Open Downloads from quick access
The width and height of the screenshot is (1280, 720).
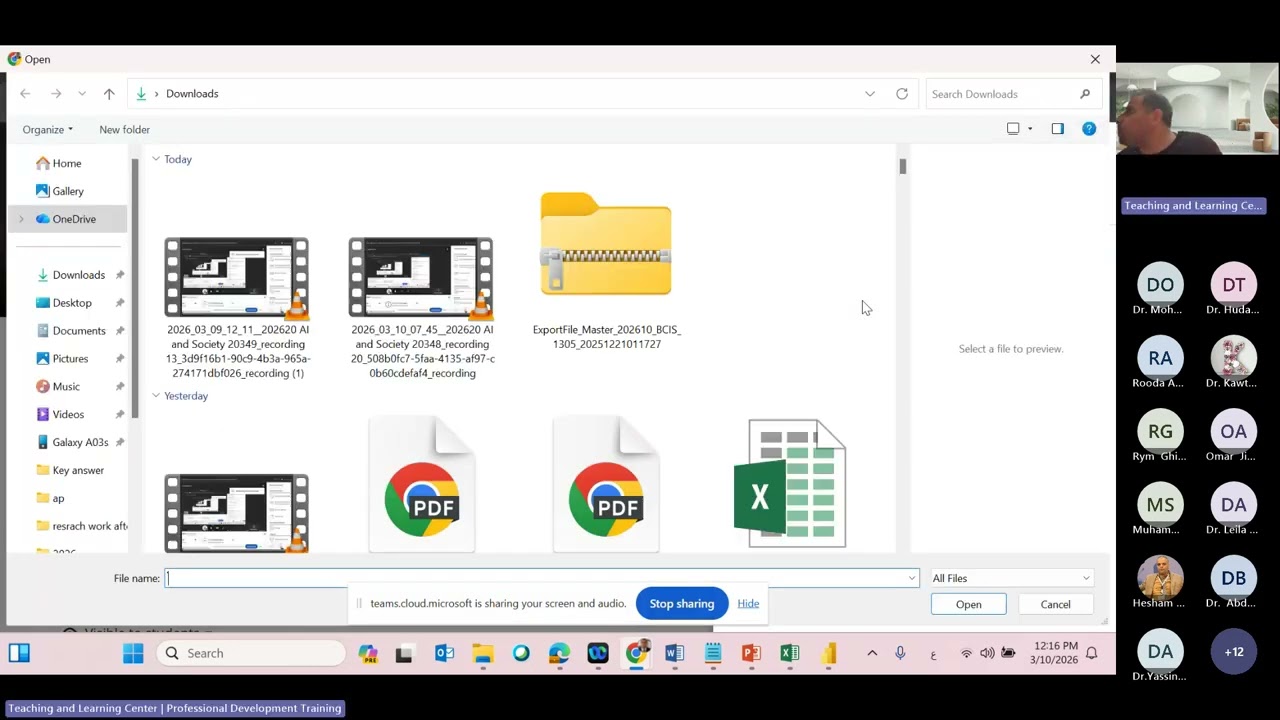pos(79,275)
